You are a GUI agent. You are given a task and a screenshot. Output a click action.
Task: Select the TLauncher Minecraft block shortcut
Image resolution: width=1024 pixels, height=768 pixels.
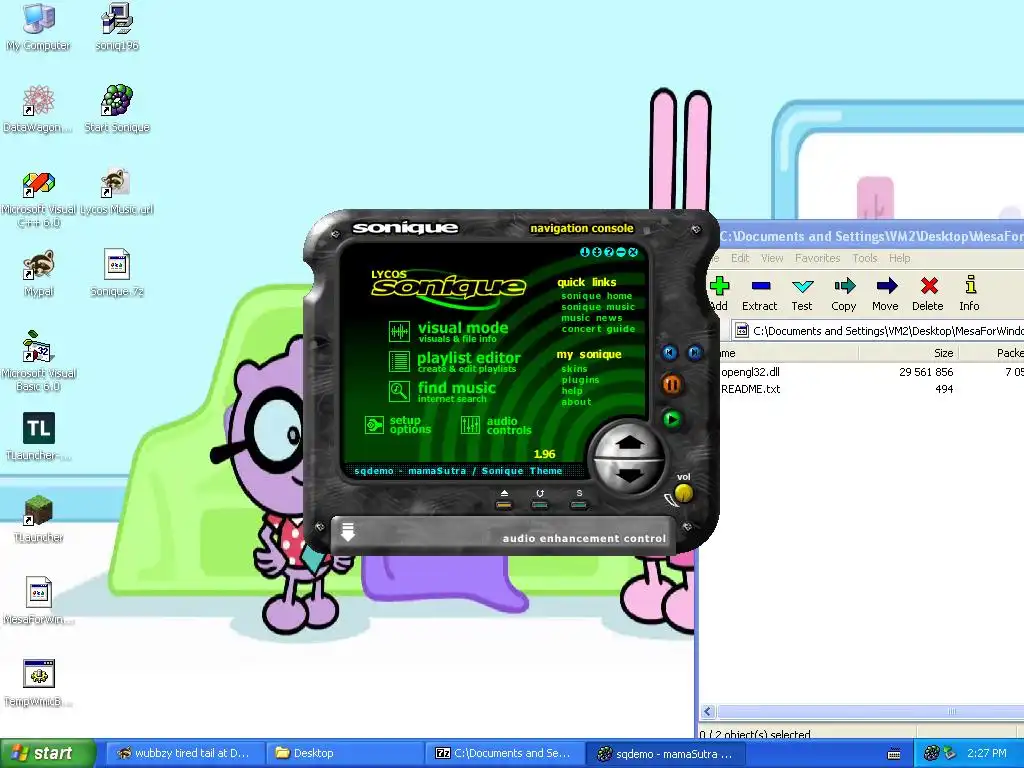39,519
